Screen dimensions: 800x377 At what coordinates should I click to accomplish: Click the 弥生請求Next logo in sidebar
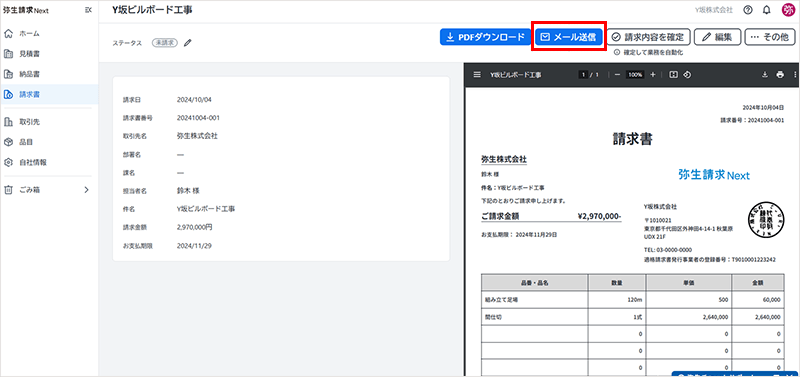[x=26, y=11]
